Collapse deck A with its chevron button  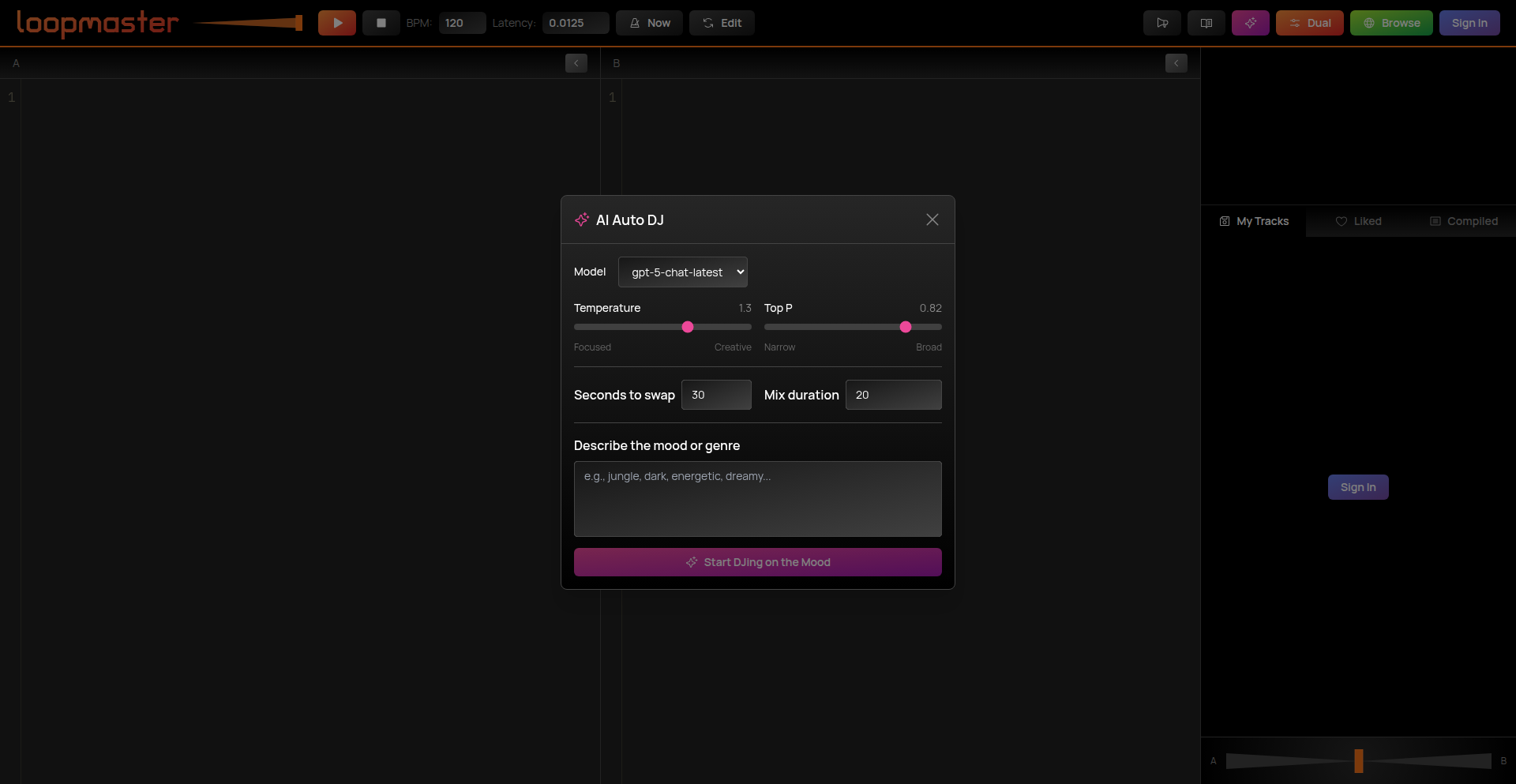click(576, 63)
